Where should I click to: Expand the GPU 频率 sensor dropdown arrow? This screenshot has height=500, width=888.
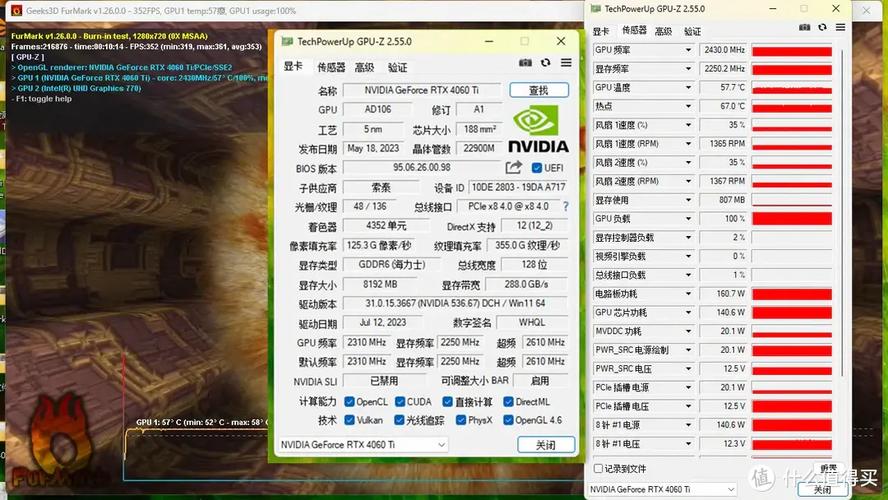tap(688, 50)
